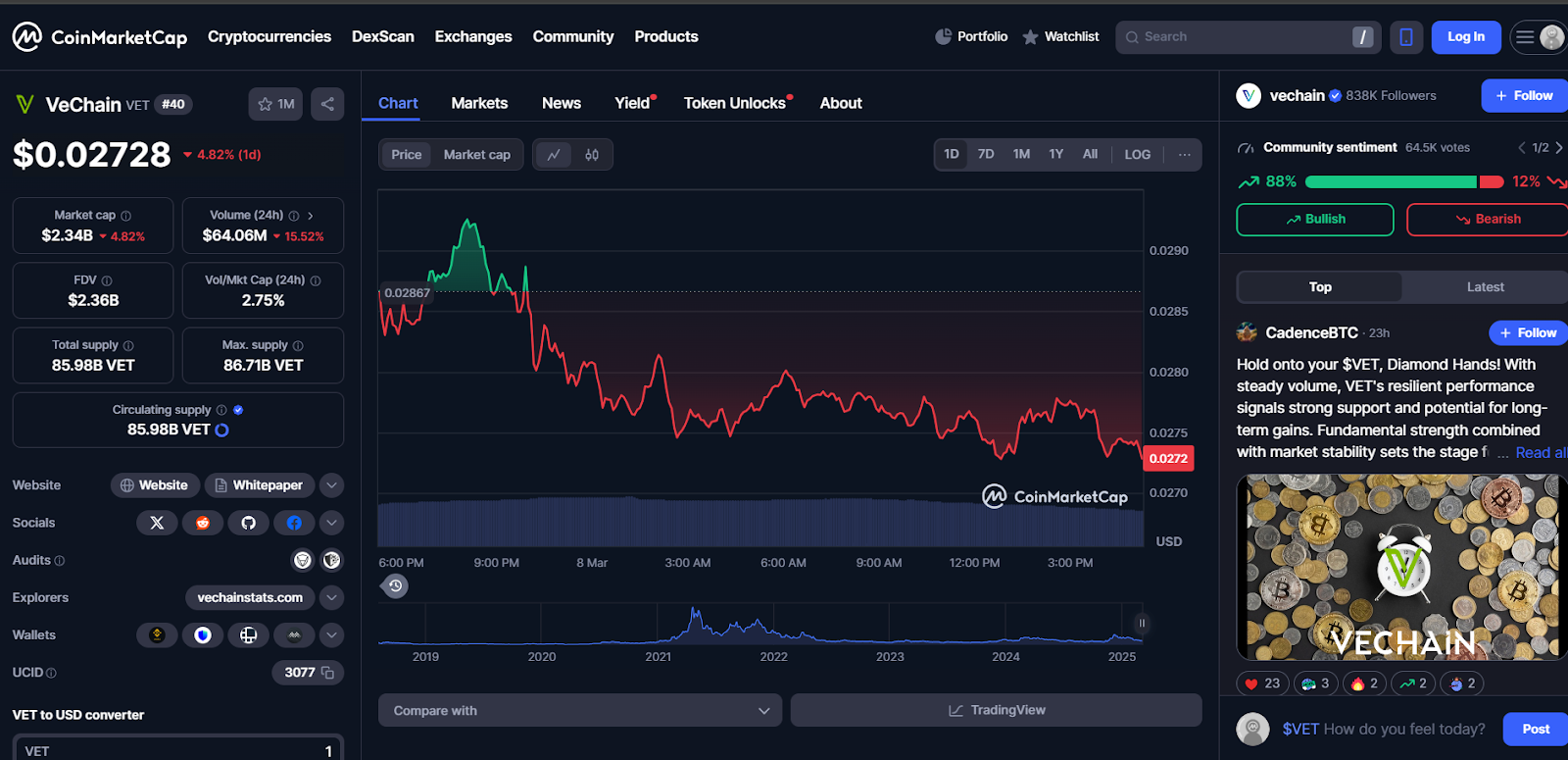1568x760 pixels.
Task: Open VeChain Facebook social link
Action: tap(294, 523)
